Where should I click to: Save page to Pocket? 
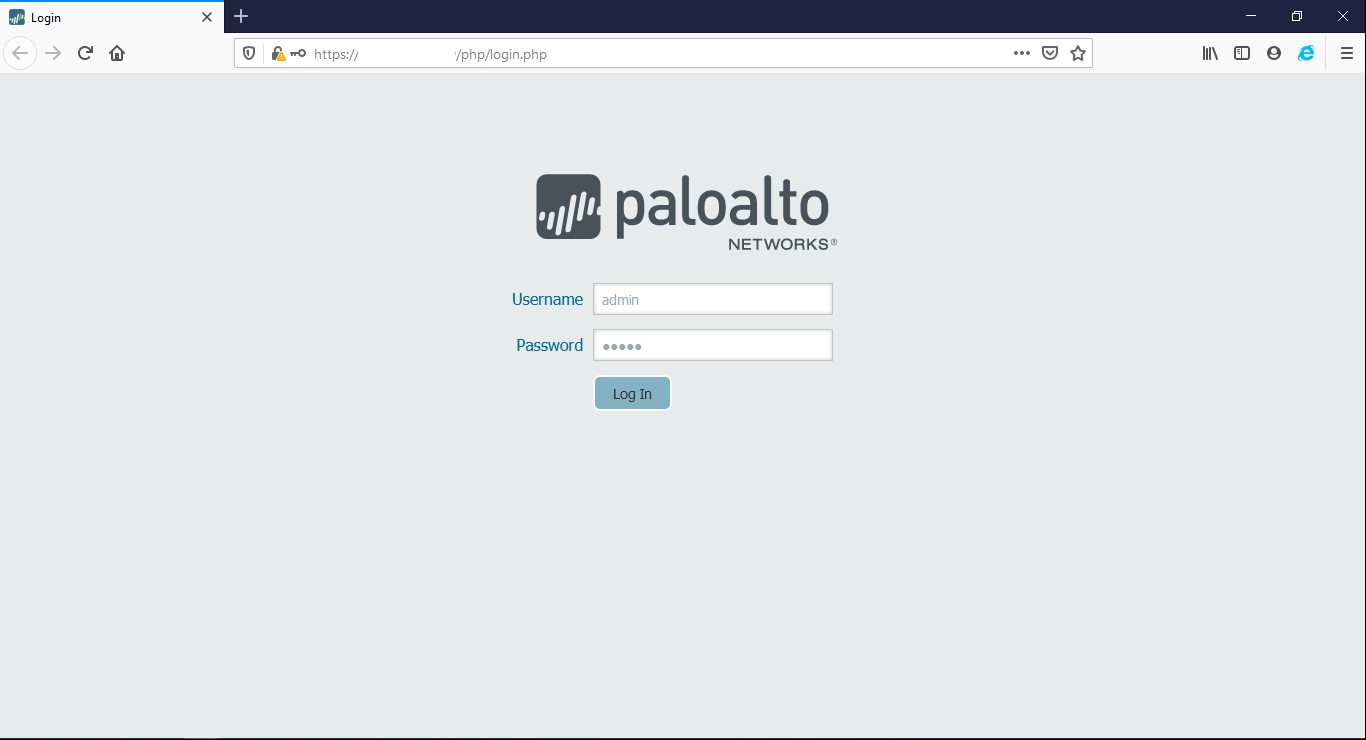(1050, 54)
